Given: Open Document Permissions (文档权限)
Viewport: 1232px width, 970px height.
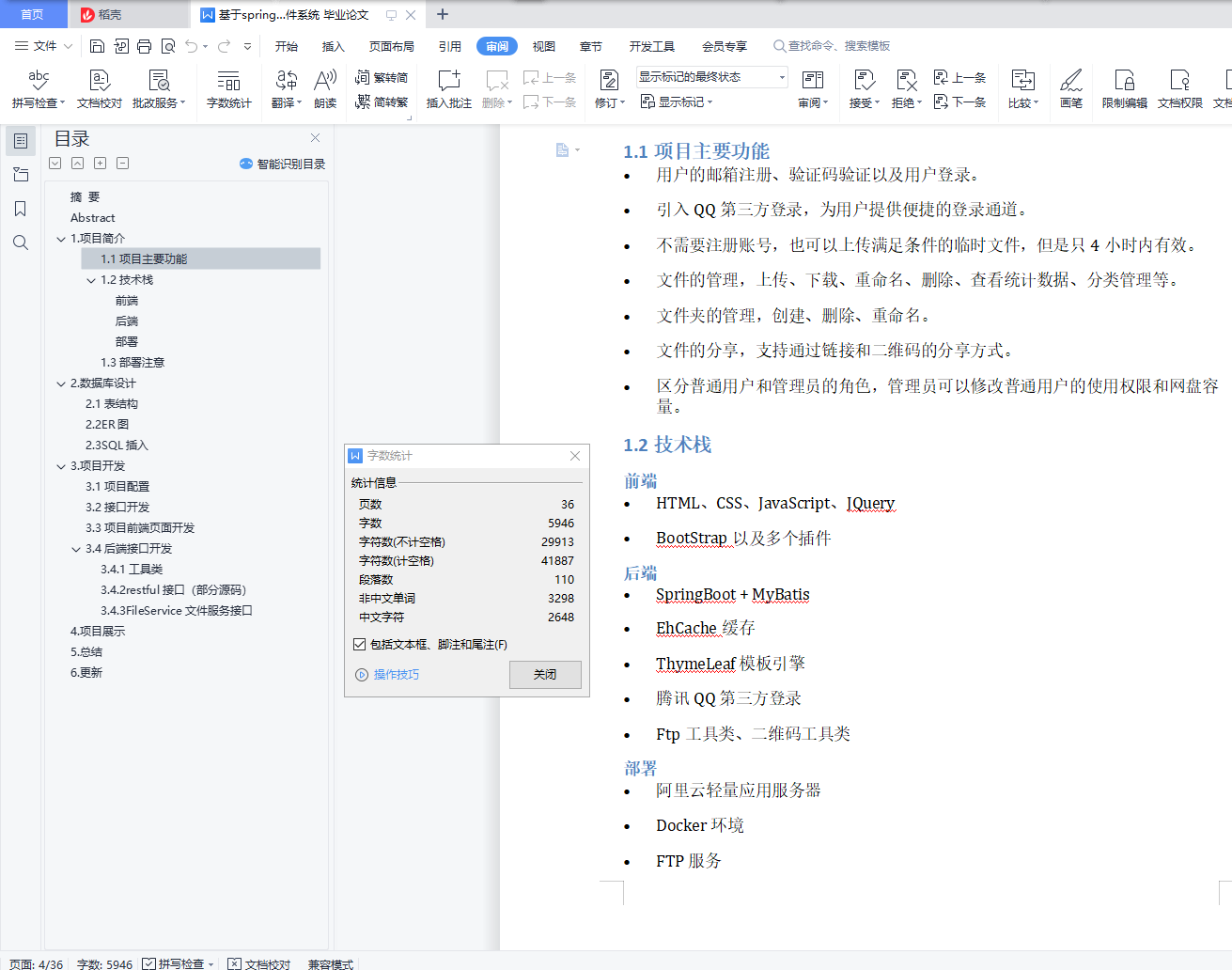Looking at the screenshot, I should point(1180,89).
